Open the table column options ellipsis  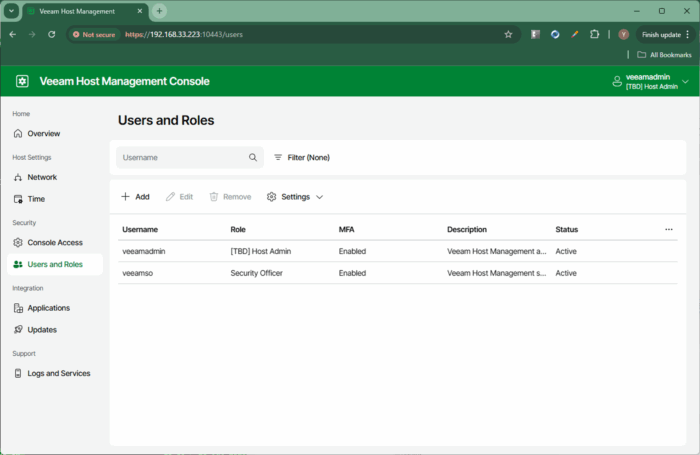click(669, 230)
